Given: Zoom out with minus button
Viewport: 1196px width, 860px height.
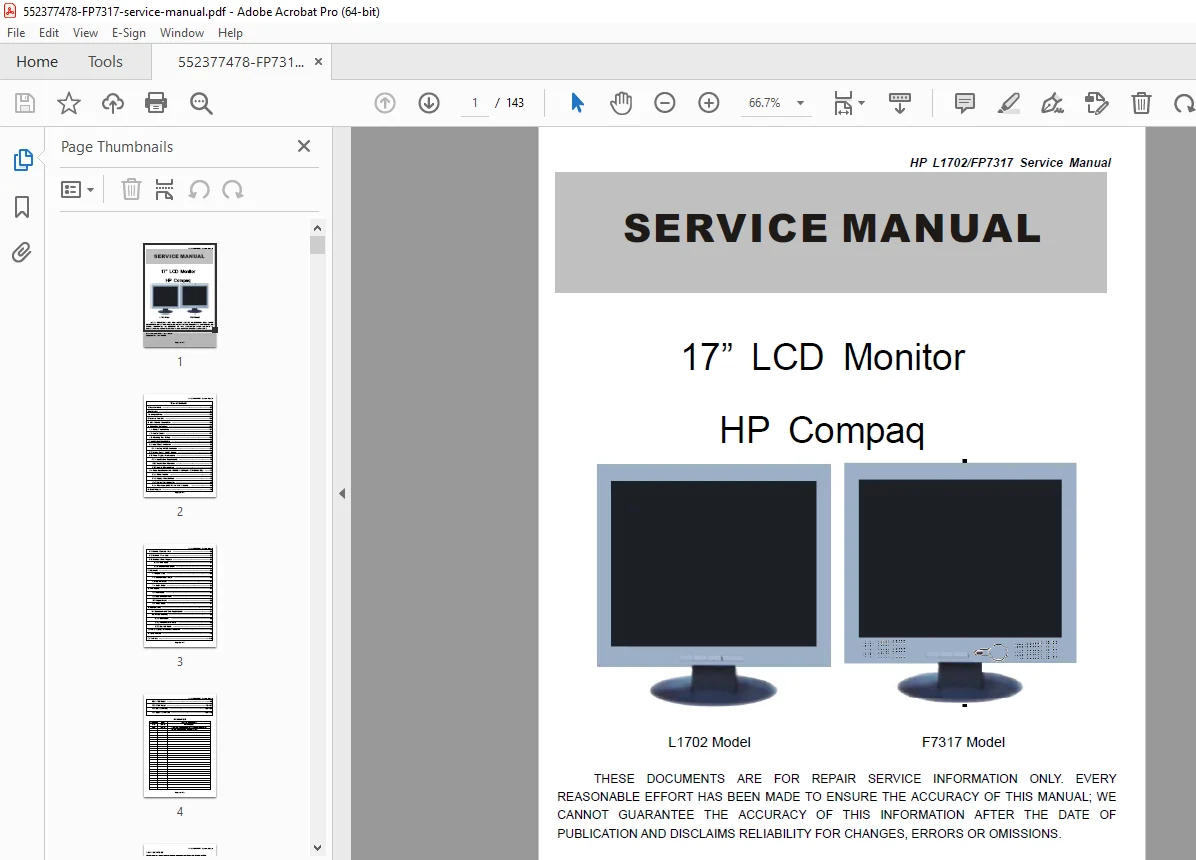Looking at the screenshot, I should [664, 102].
